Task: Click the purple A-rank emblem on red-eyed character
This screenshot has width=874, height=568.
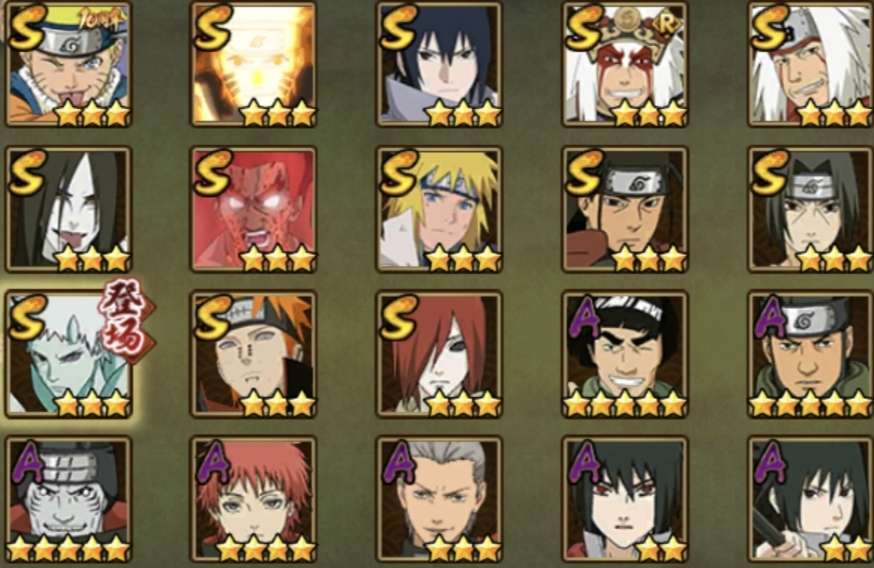Action: click(584, 462)
